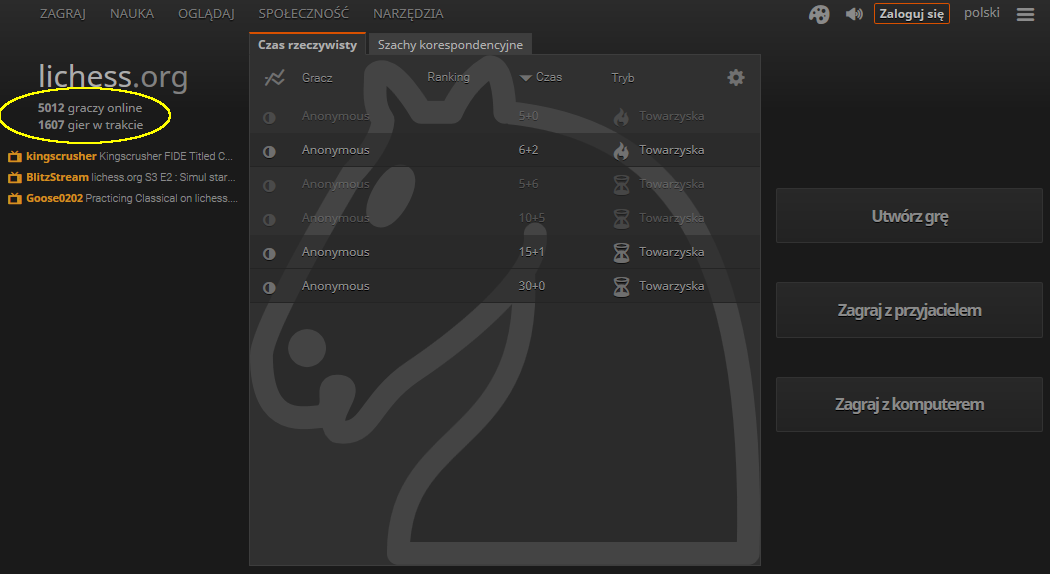Click the hourglass icon in the 10+5 row
The height and width of the screenshot is (574, 1050).
point(621,219)
